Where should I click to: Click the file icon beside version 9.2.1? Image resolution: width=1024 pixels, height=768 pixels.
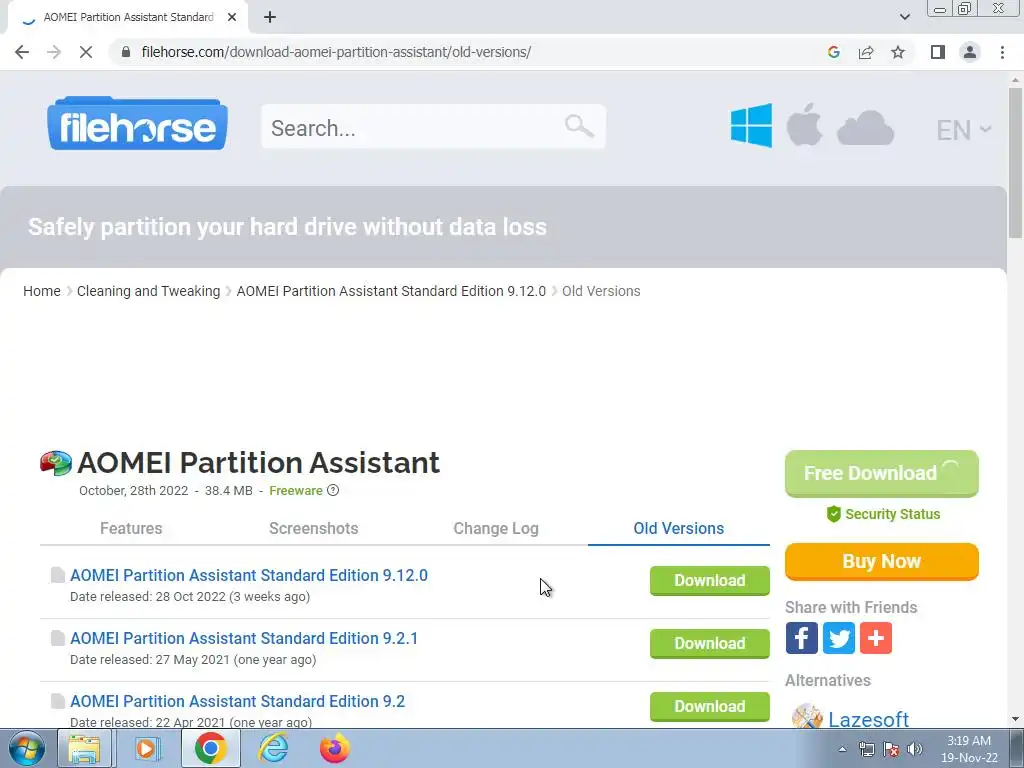coord(57,637)
